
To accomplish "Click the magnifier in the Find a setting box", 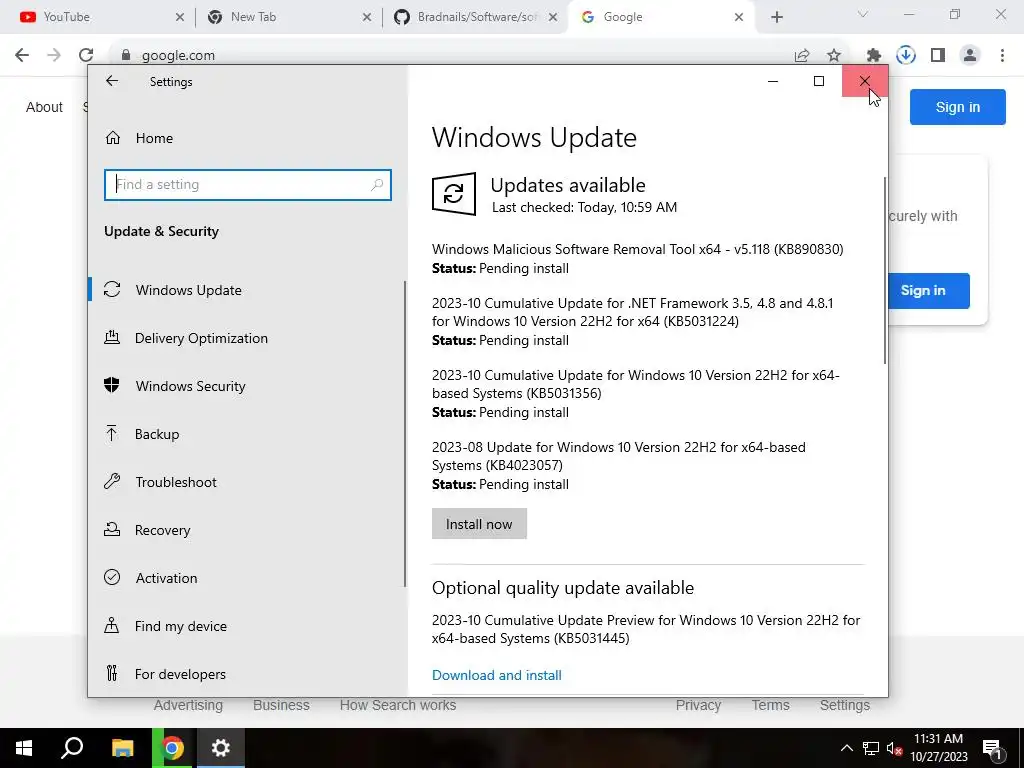I will 377,185.
